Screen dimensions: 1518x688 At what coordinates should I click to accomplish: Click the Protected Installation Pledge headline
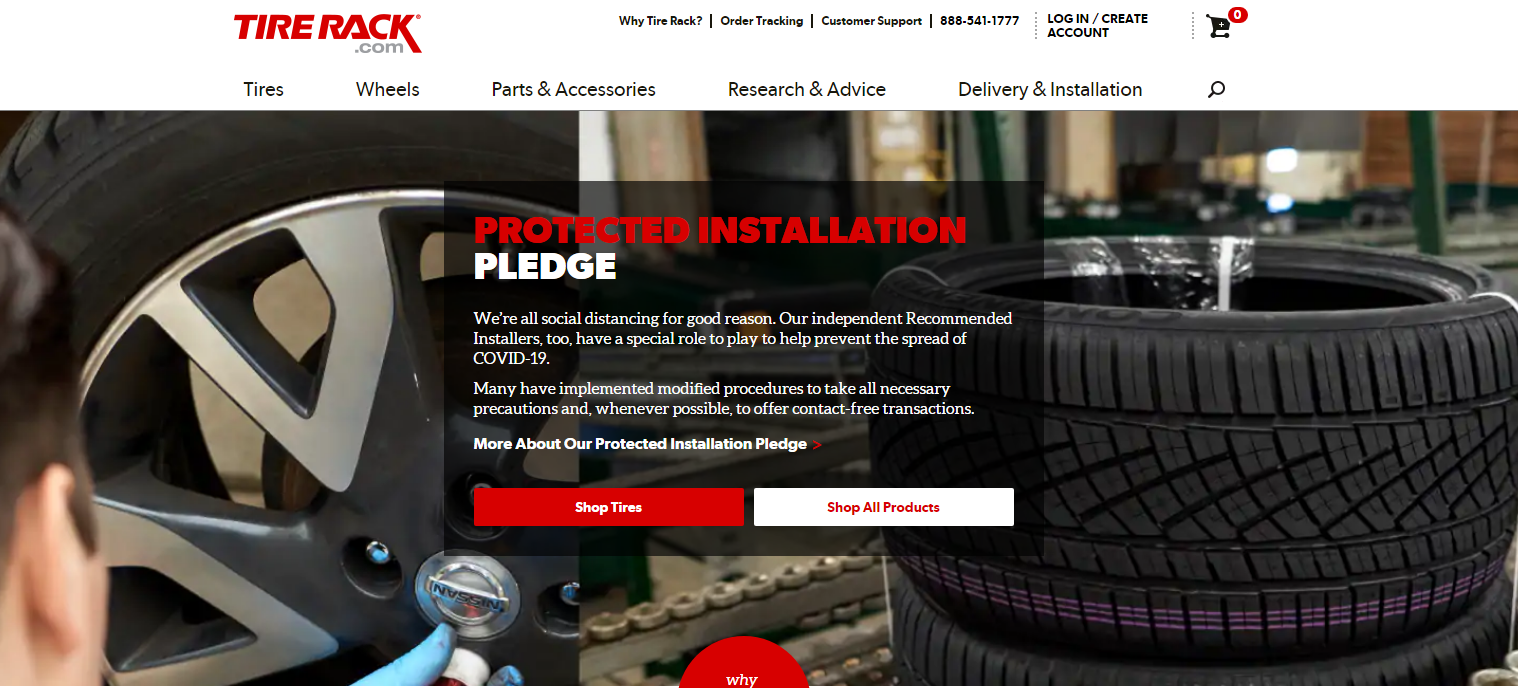pyautogui.click(x=720, y=248)
